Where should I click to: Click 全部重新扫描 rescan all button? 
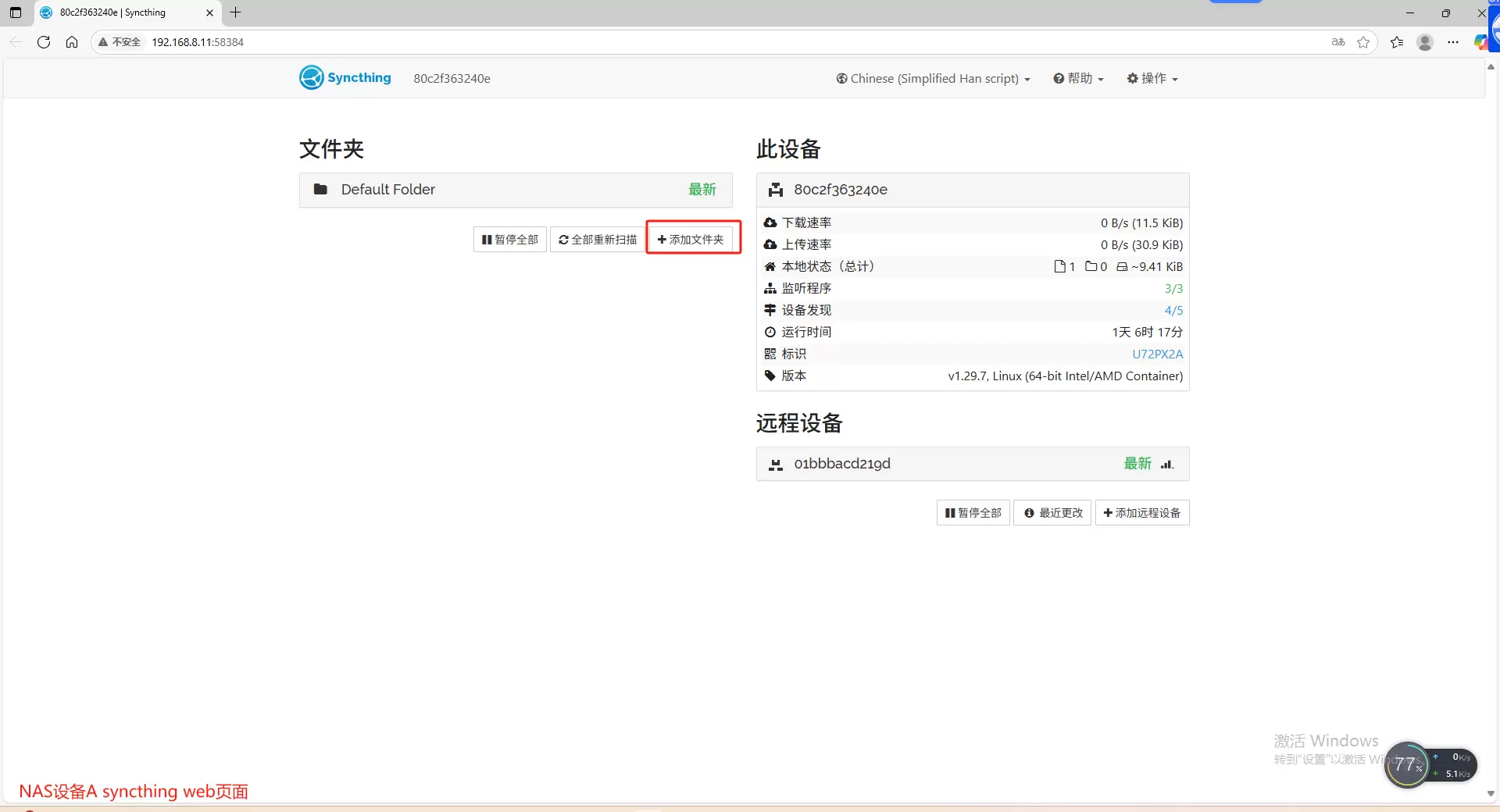pos(598,240)
